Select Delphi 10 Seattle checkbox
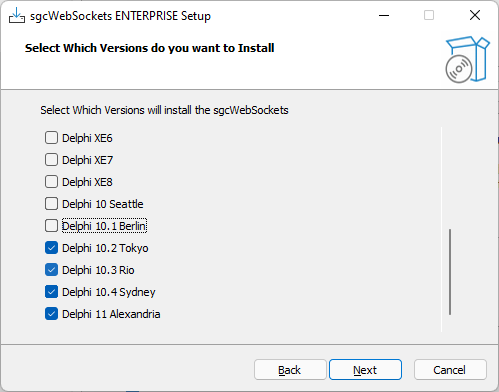499x392 pixels. click(x=51, y=204)
